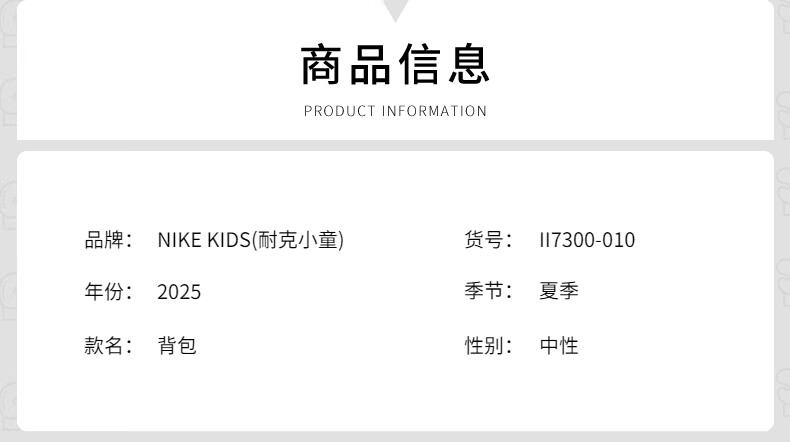Viewport: 790px width, 442px height.
Task: Click the season value 夏季
Action: [x=559, y=291]
